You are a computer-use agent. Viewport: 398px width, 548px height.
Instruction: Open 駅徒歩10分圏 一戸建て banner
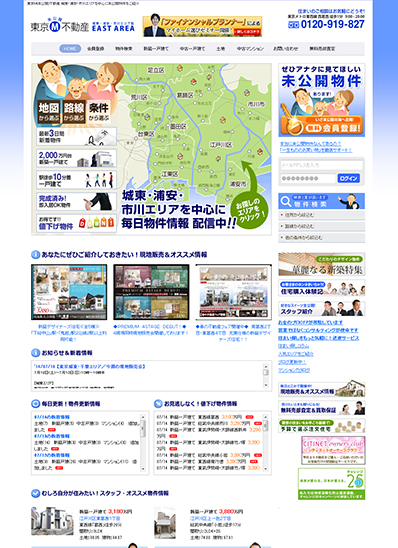(x=76, y=180)
